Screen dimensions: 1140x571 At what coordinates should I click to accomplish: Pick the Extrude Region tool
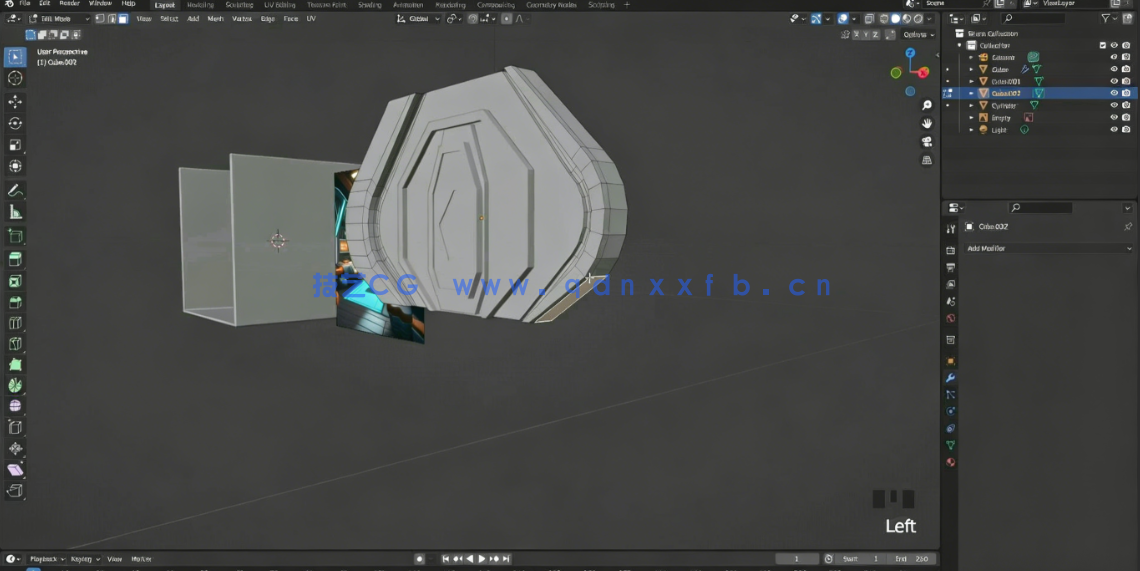click(15, 259)
